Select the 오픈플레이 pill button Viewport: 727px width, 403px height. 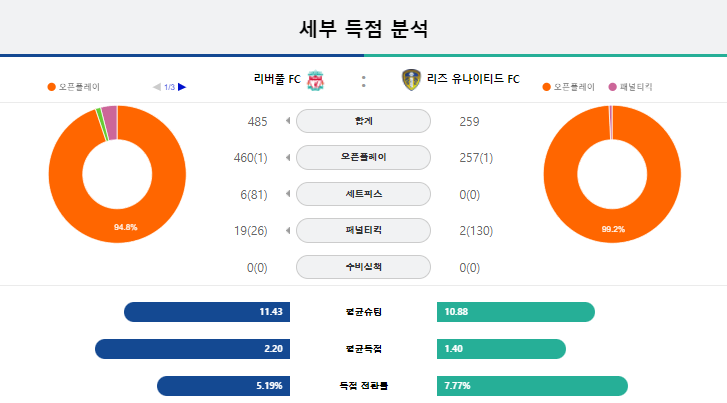[x=364, y=157]
